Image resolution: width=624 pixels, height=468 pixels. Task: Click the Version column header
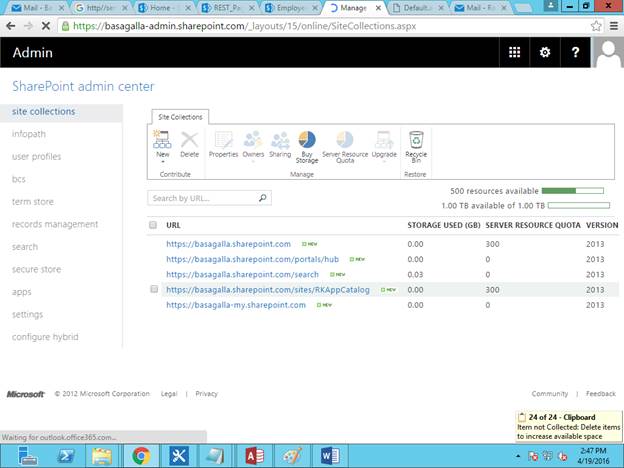point(602,225)
